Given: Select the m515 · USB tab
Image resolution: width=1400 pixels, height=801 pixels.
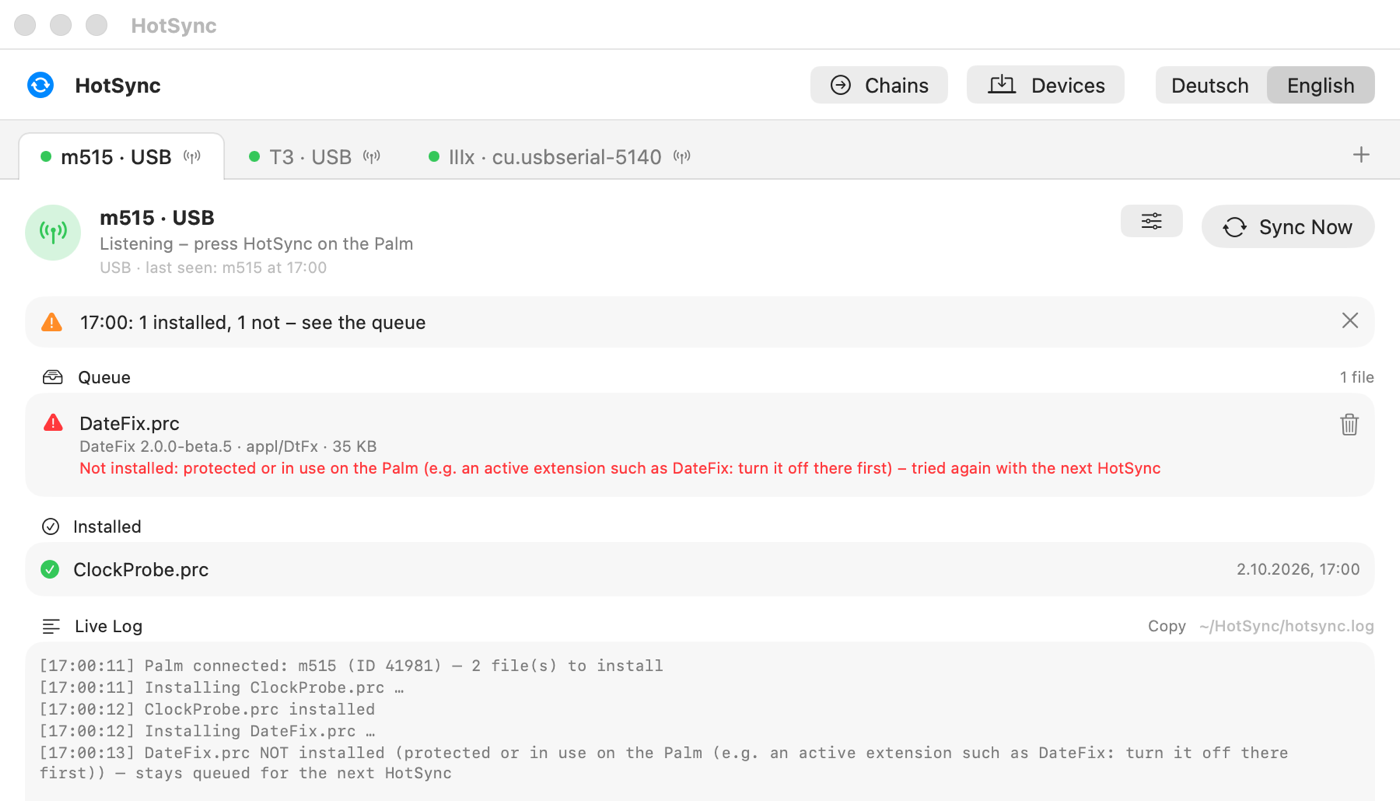Looking at the screenshot, I should pos(121,157).
